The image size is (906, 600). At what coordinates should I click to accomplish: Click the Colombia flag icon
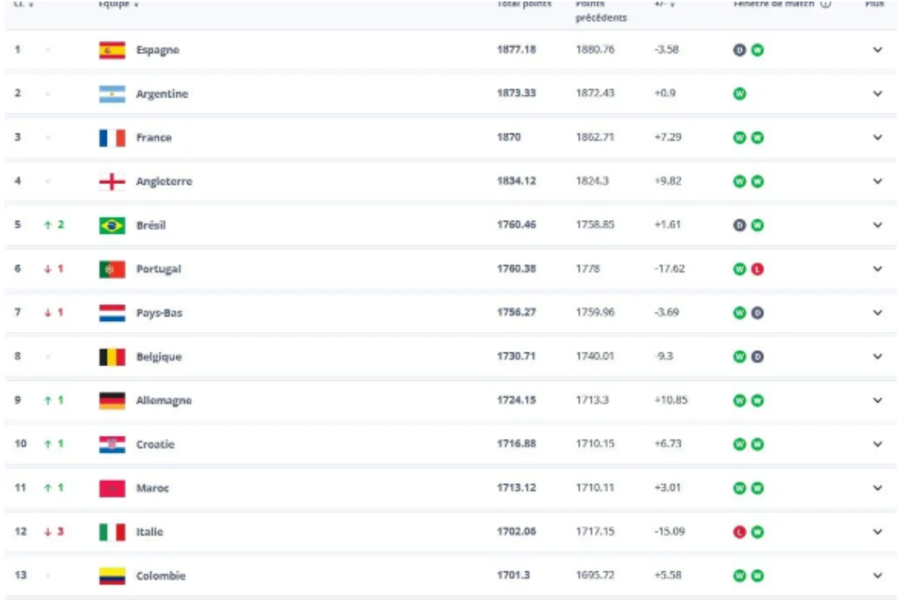tap(112, 576)
